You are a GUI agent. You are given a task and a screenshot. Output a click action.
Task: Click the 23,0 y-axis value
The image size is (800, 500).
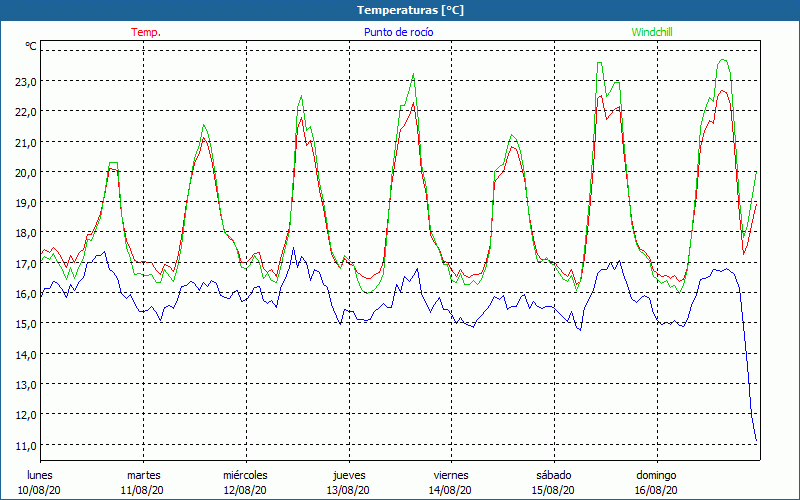pyautogui.click(x=25, y=82)
